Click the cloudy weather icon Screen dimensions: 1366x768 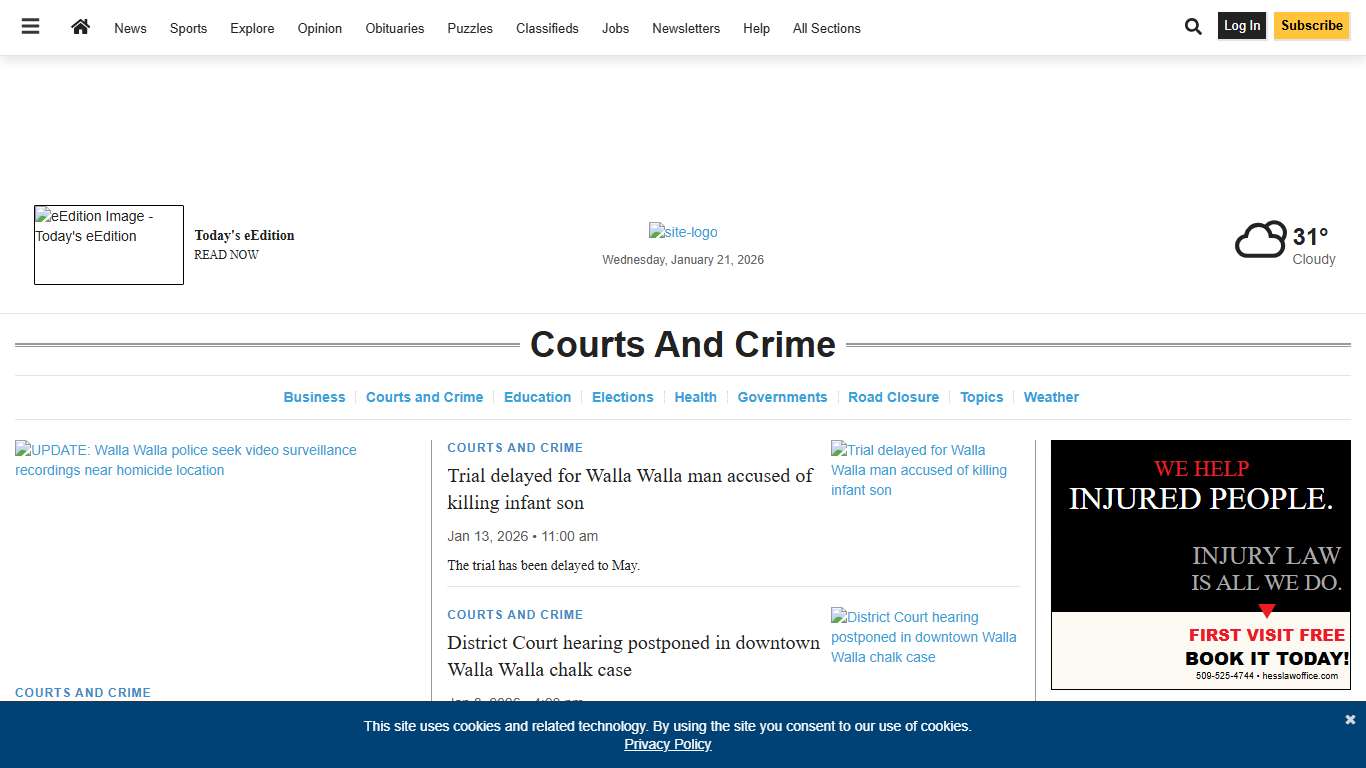(1259, 238)
